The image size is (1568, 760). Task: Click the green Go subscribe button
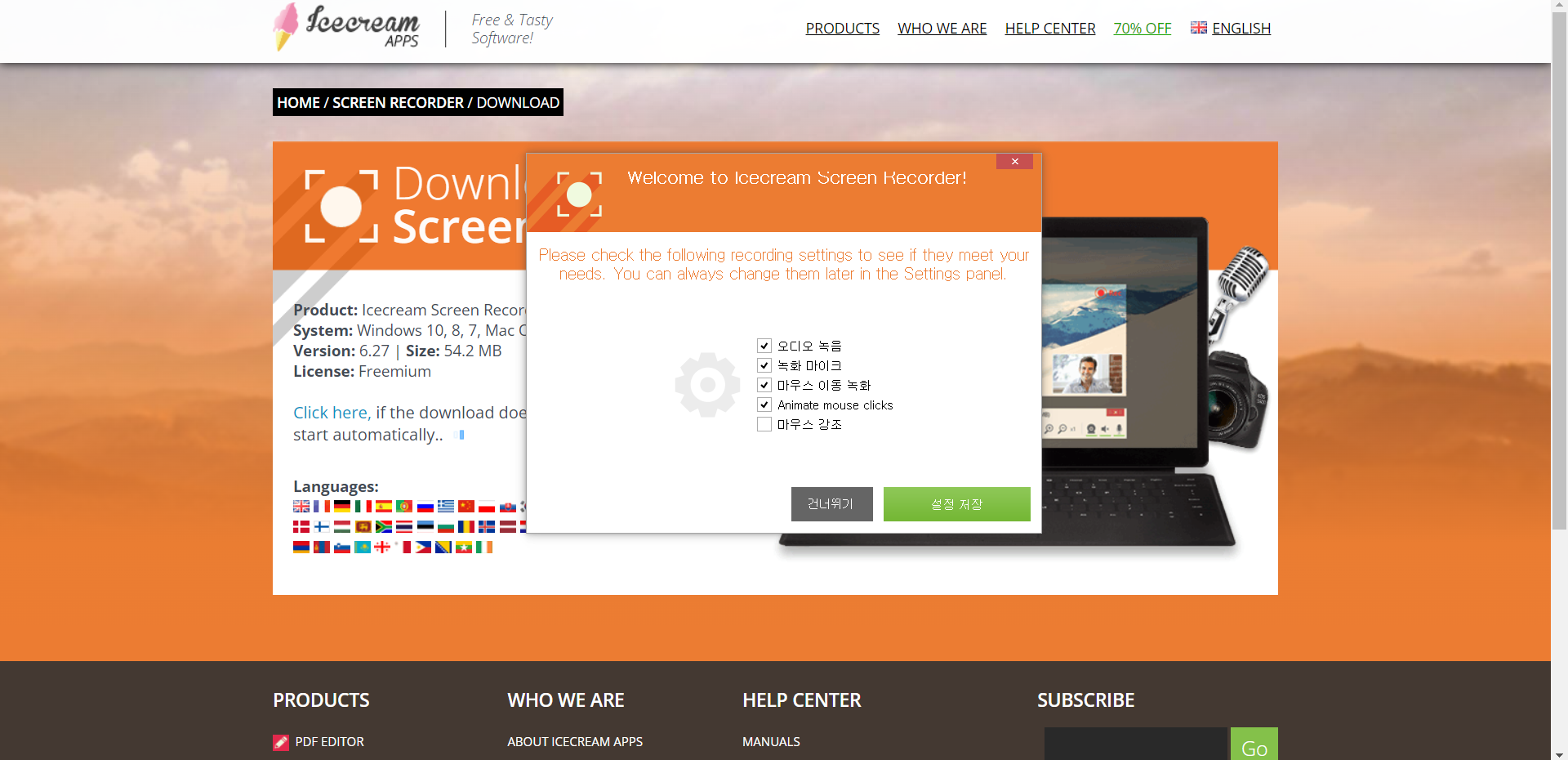pos(1254,744)
